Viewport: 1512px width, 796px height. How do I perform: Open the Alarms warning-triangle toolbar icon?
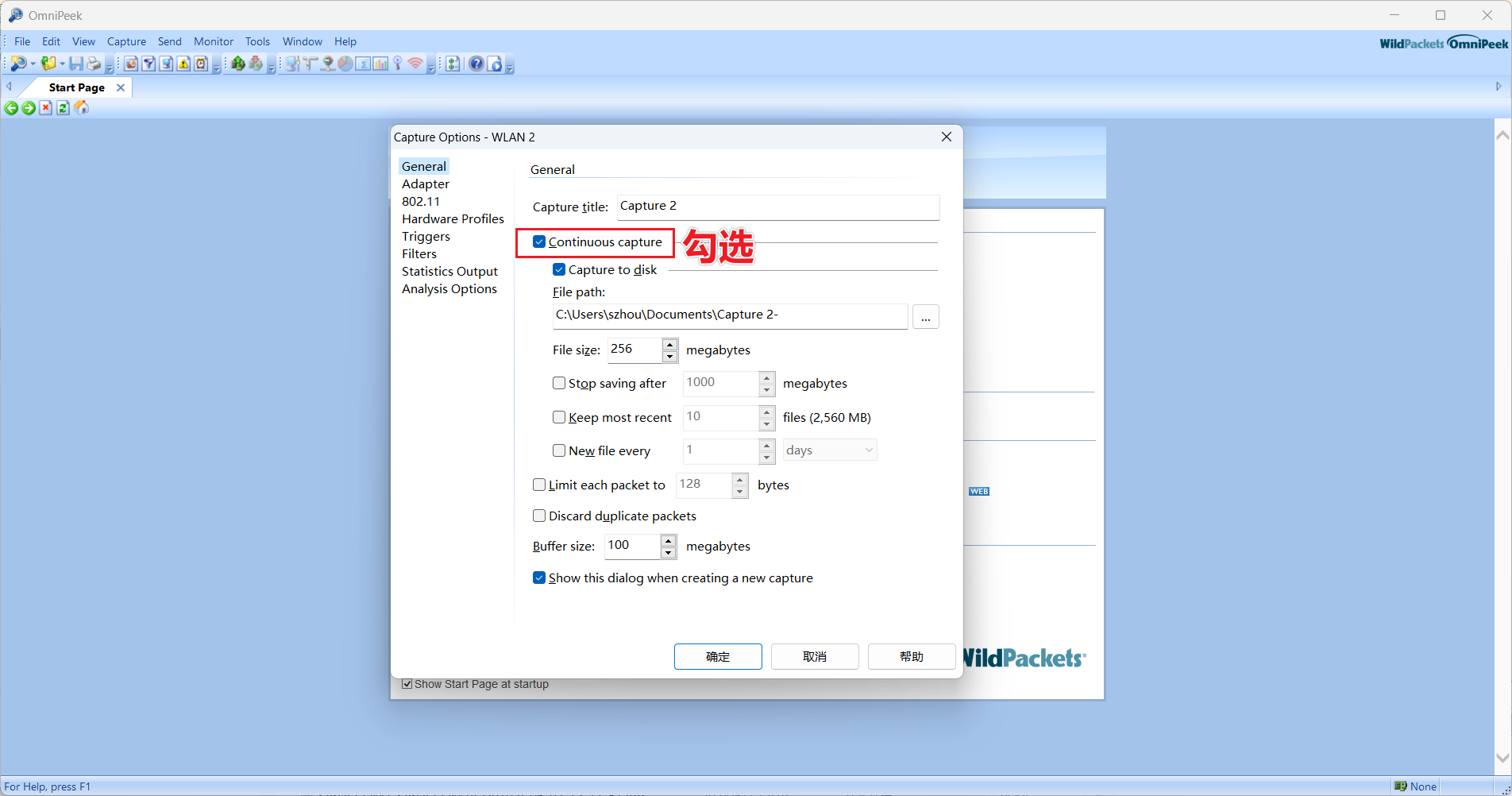[x=183, y=64]
